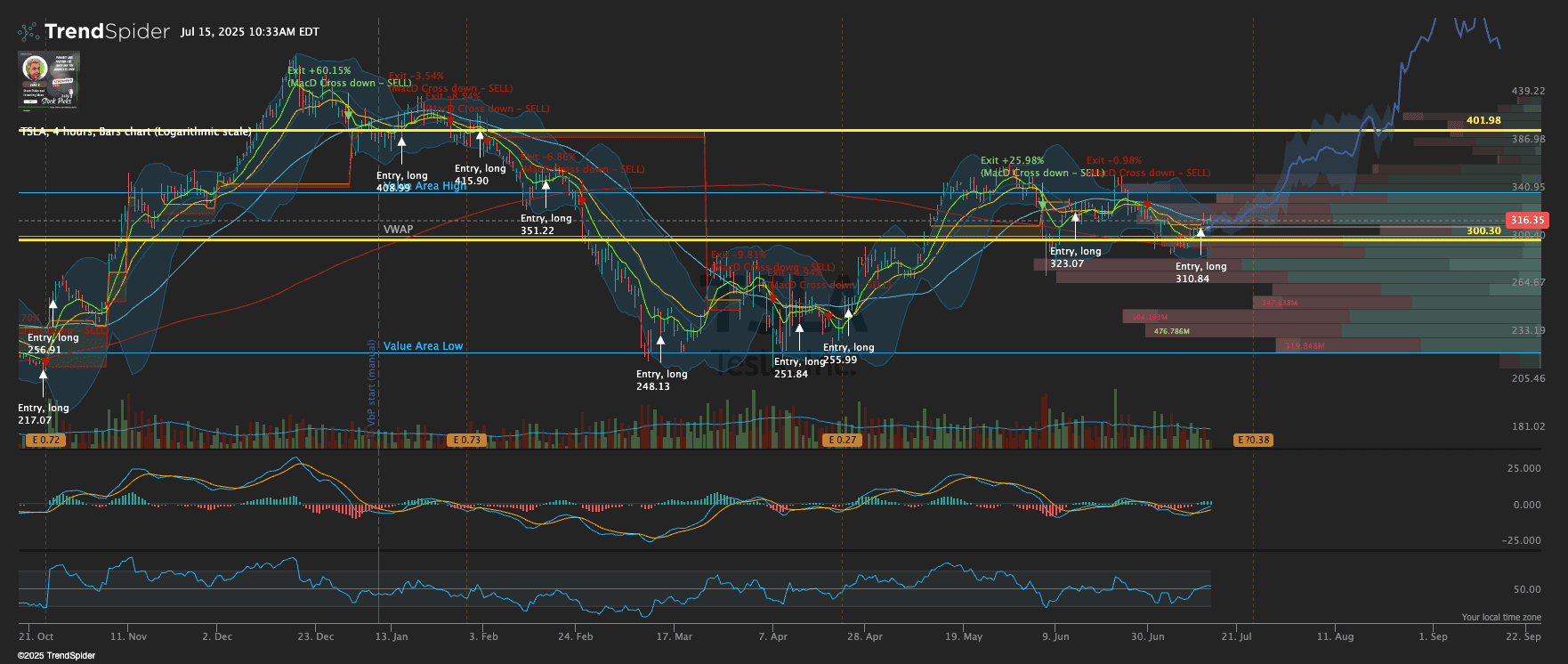Click the 386.98 price axis value
The height and width of the screenshot is (664, 1568).
coord(1528,139)
